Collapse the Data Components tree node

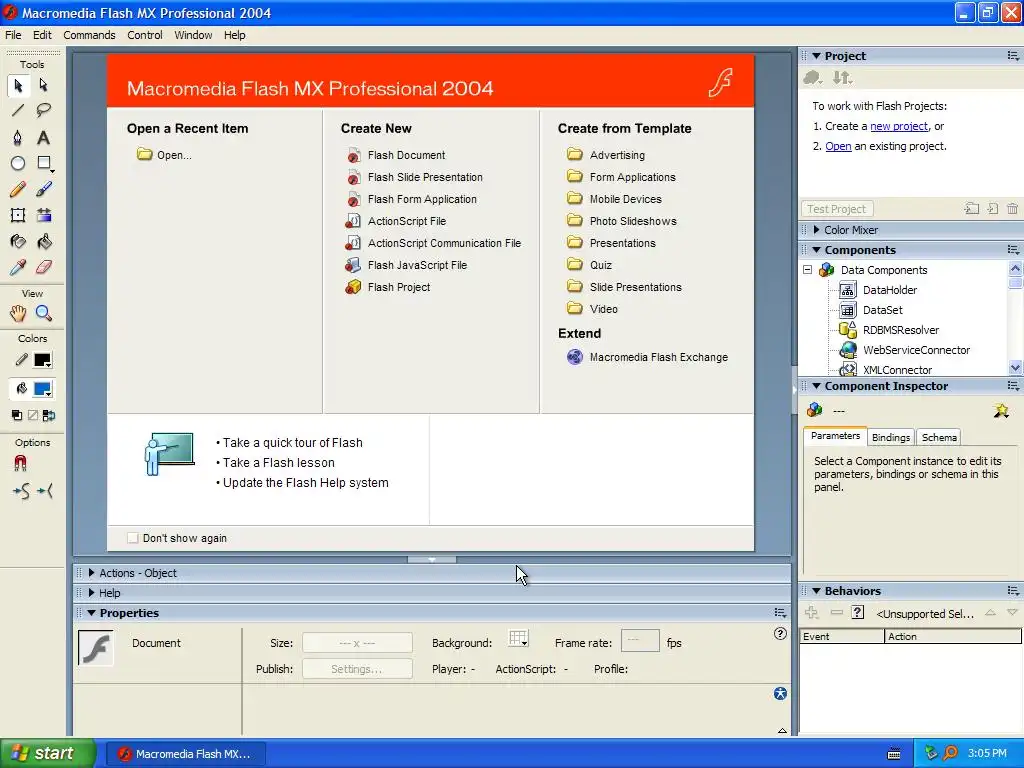pyautogui.click(x=808, y=270)
